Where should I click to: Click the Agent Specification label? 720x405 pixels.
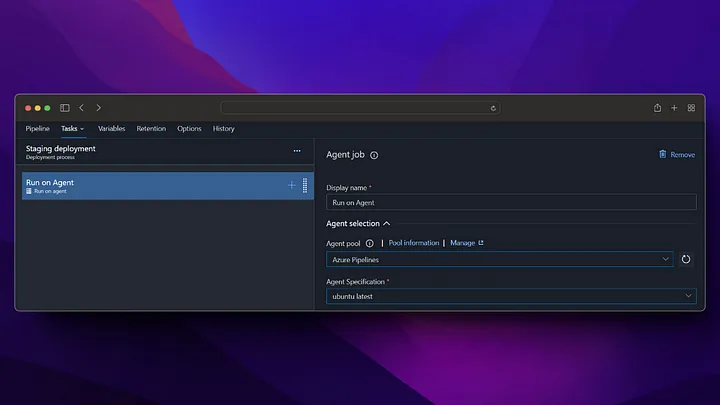355,282
